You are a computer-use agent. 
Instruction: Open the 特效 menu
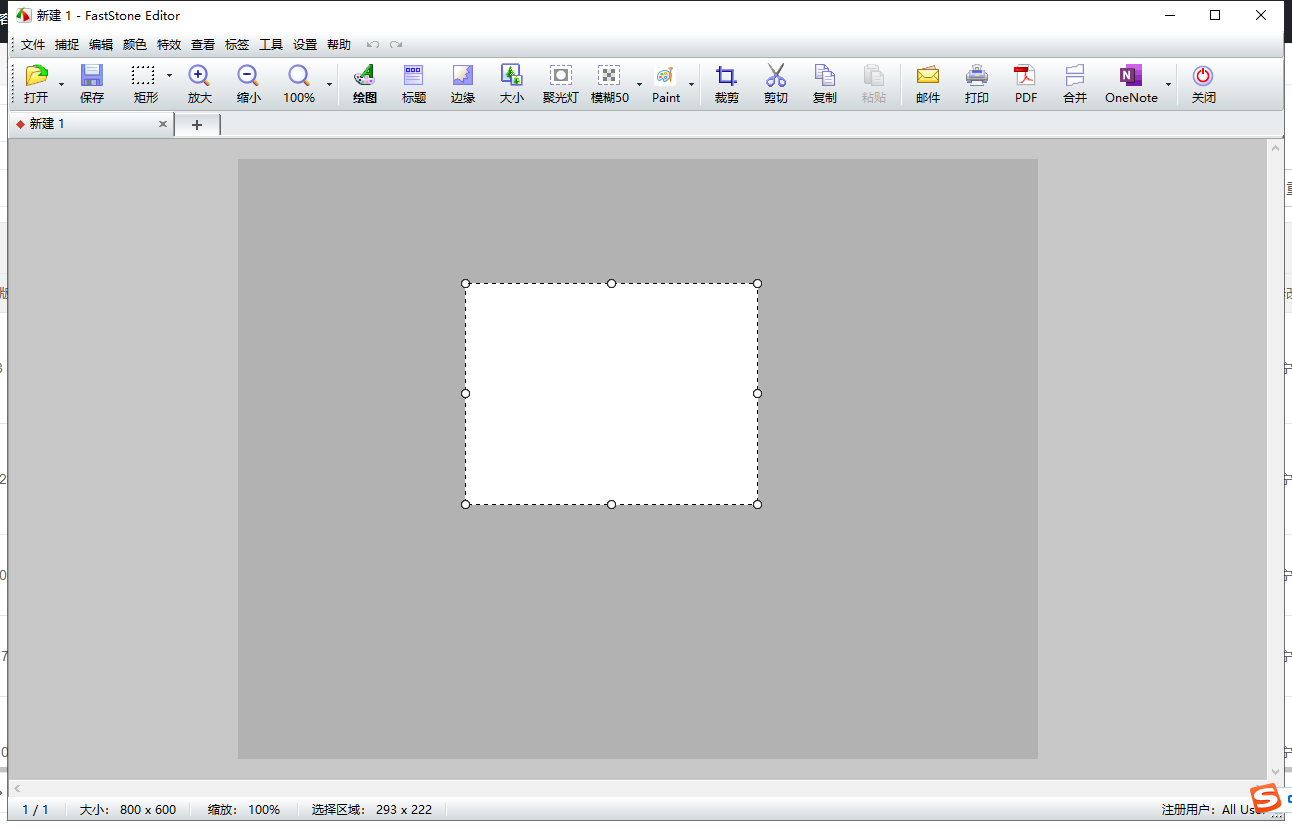click(169, 45)
